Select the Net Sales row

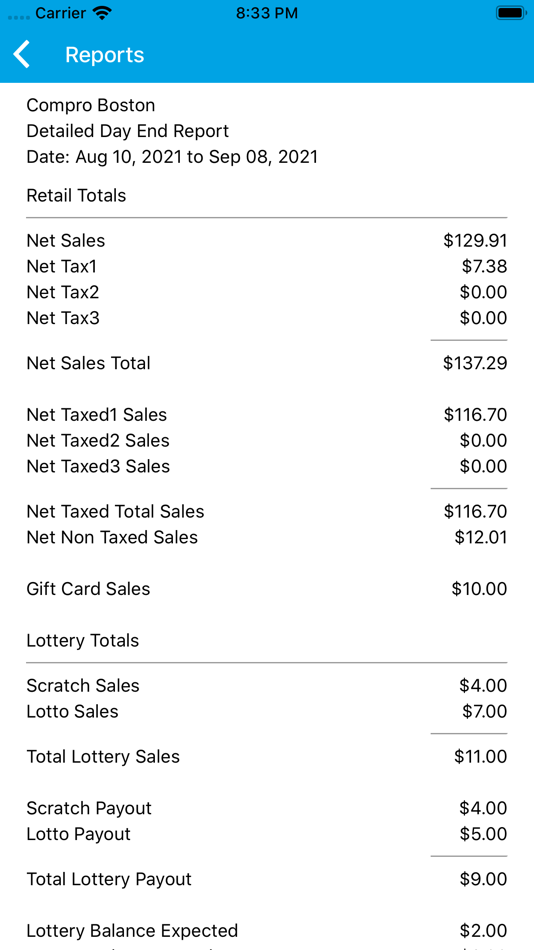coord(267,241)
